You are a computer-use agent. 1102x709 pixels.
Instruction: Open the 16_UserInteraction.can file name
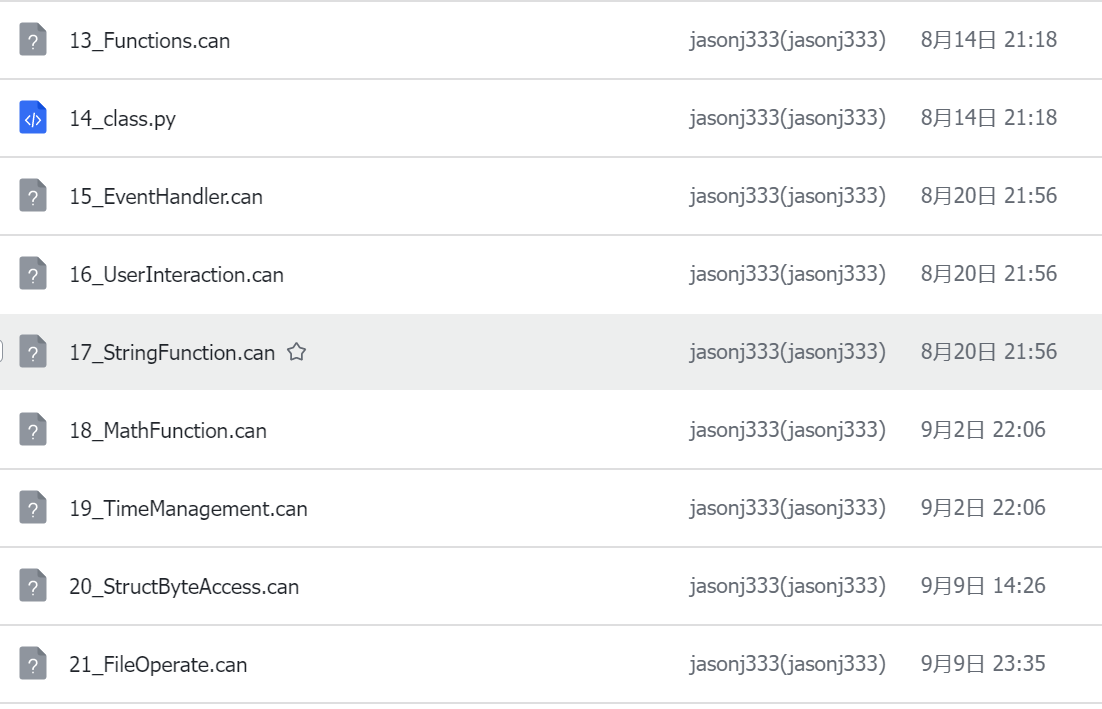[x=176, y=275]
